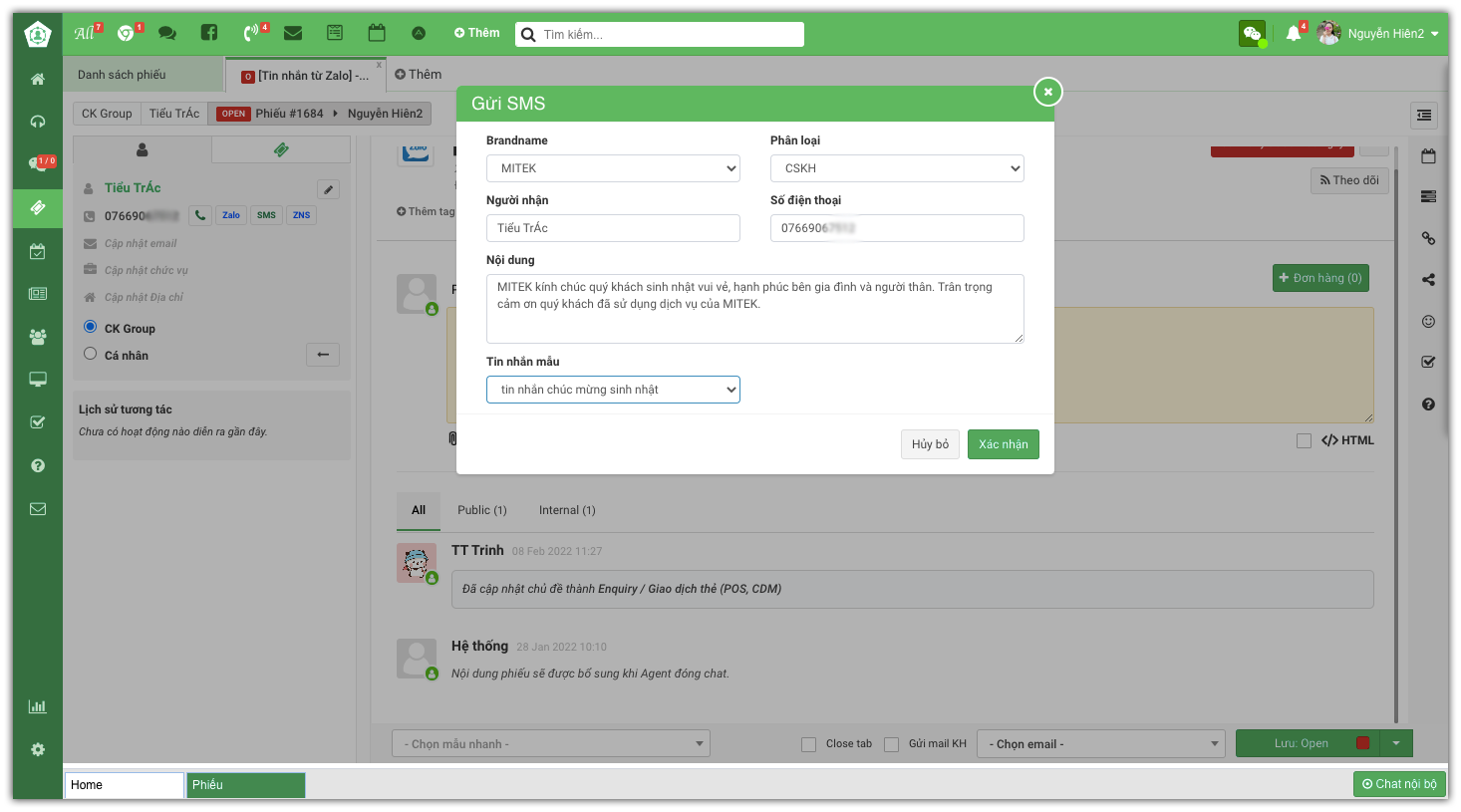This screenshot has width=1461, height=812.
Task: Expand the Brandname MITEK dropdown
Action: [x=613, y=168]
